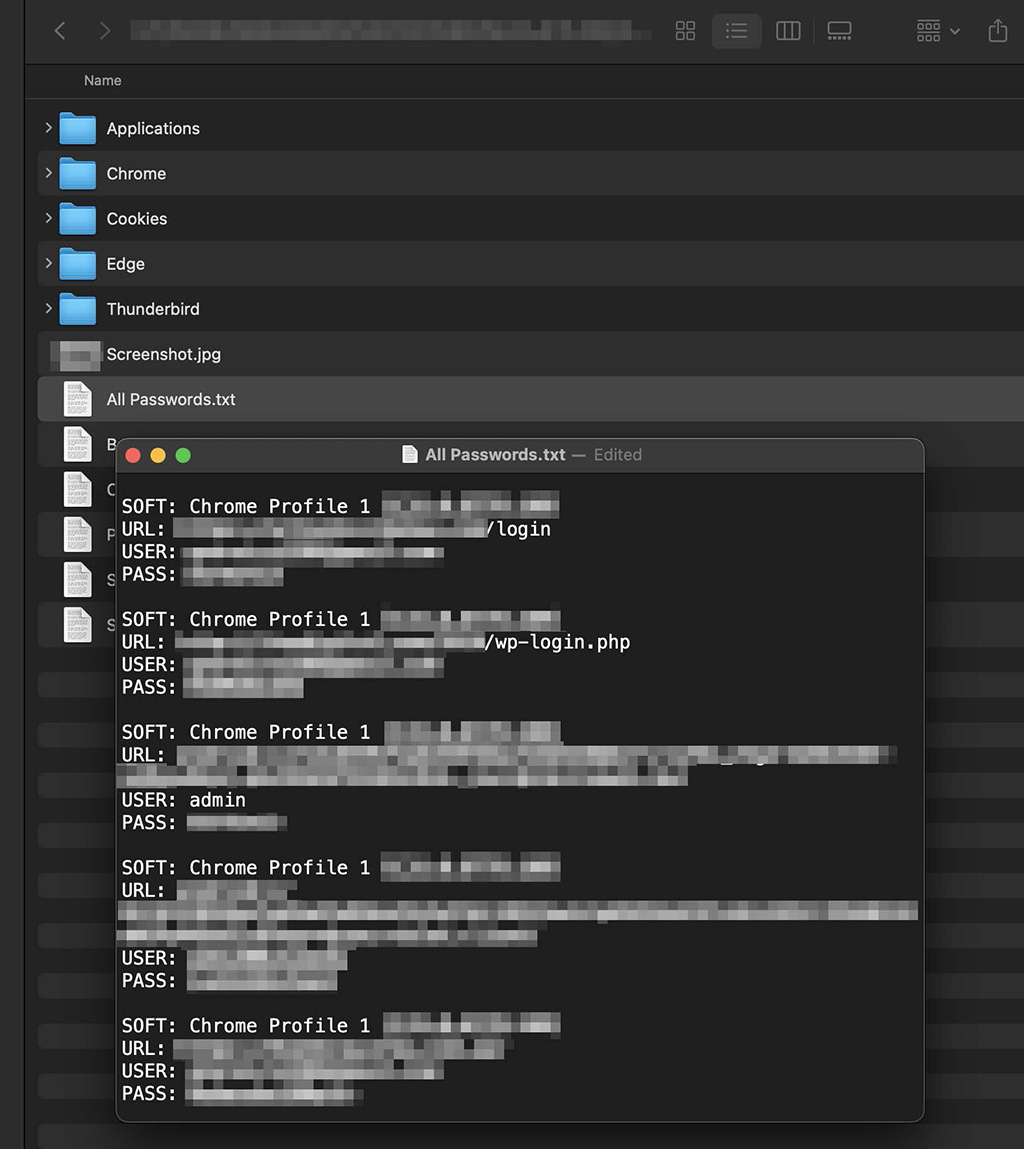Select the list view button

tap(737, 31)
